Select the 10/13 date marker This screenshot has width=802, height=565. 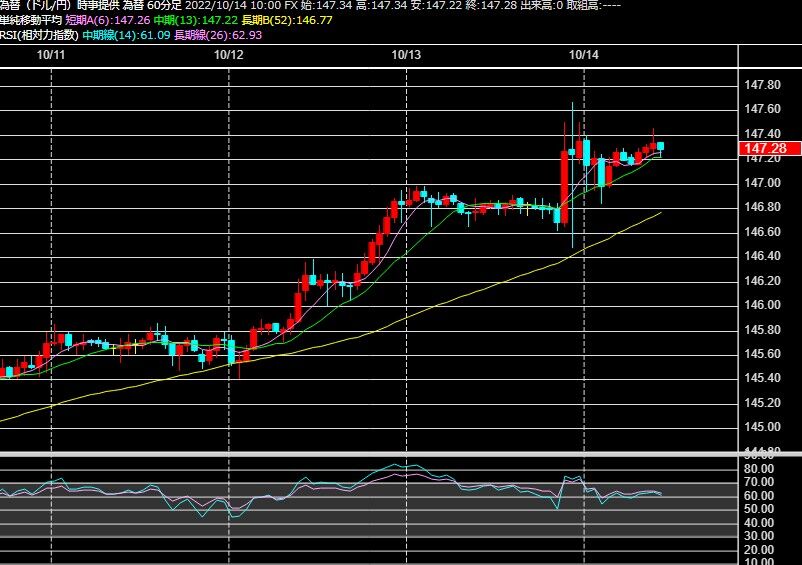406,55
